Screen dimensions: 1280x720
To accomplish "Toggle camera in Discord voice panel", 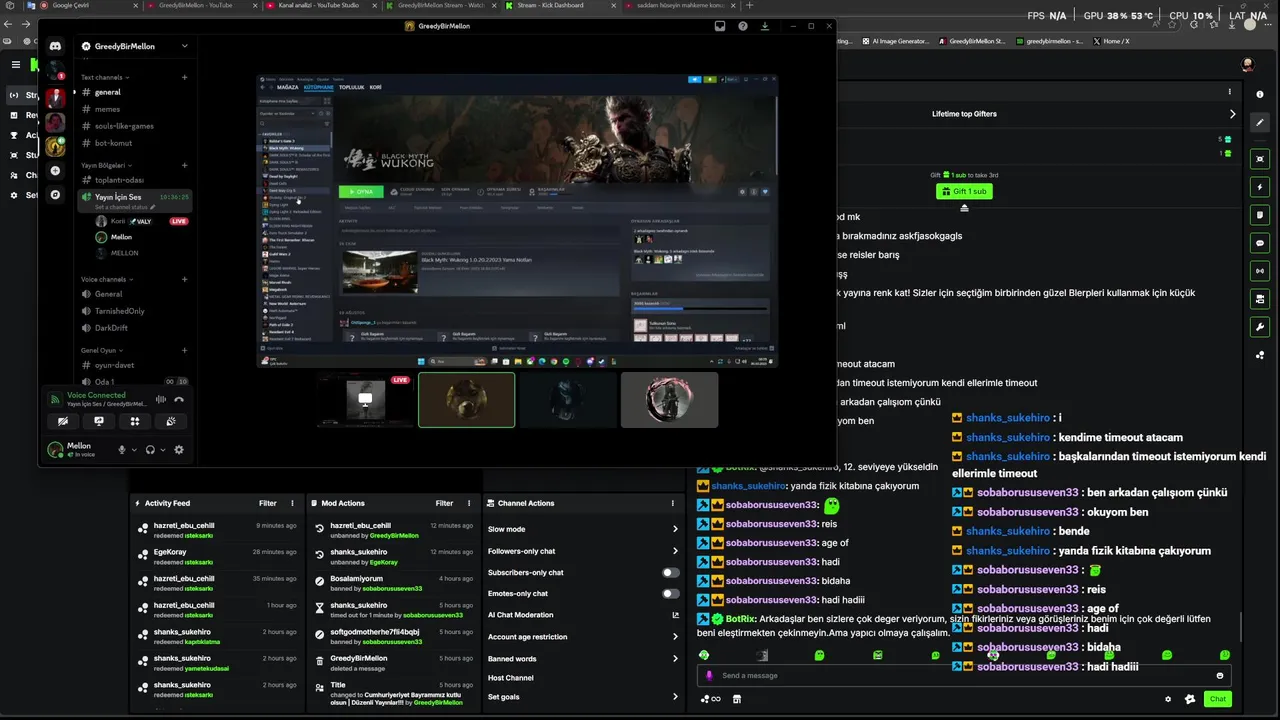I will coord(63,422).
